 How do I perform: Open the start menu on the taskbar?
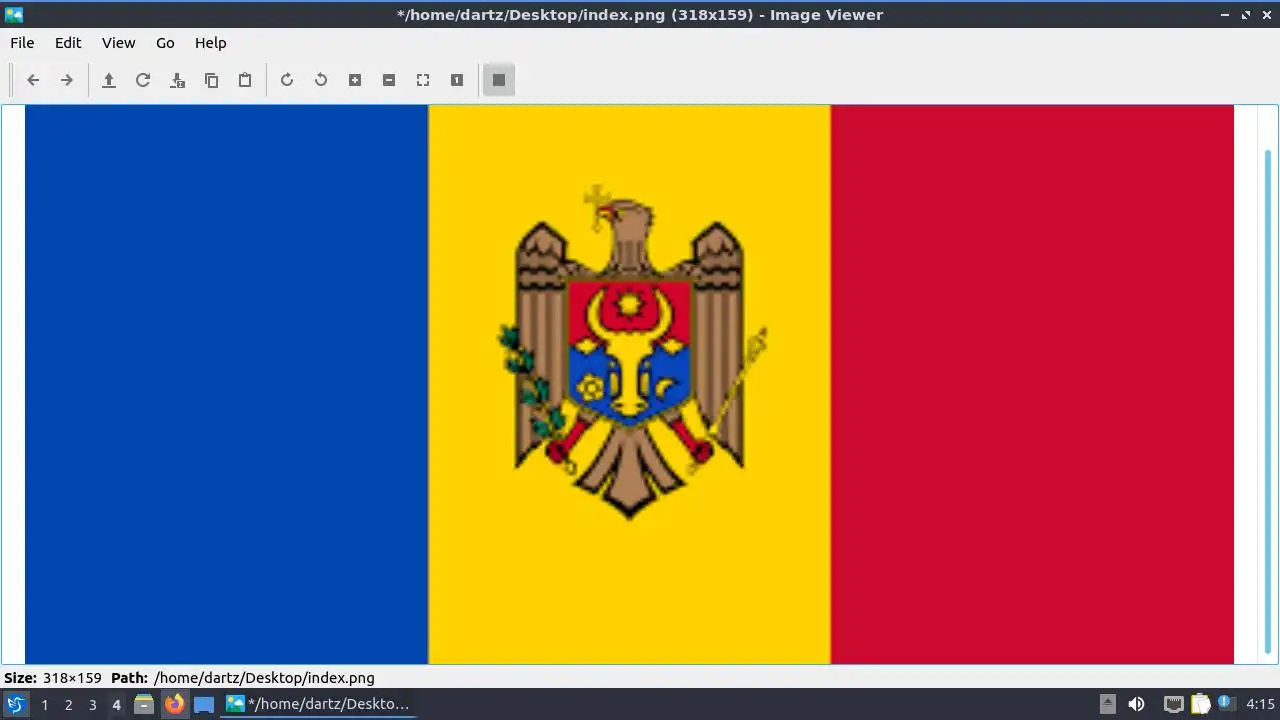(x=15, y=704)
